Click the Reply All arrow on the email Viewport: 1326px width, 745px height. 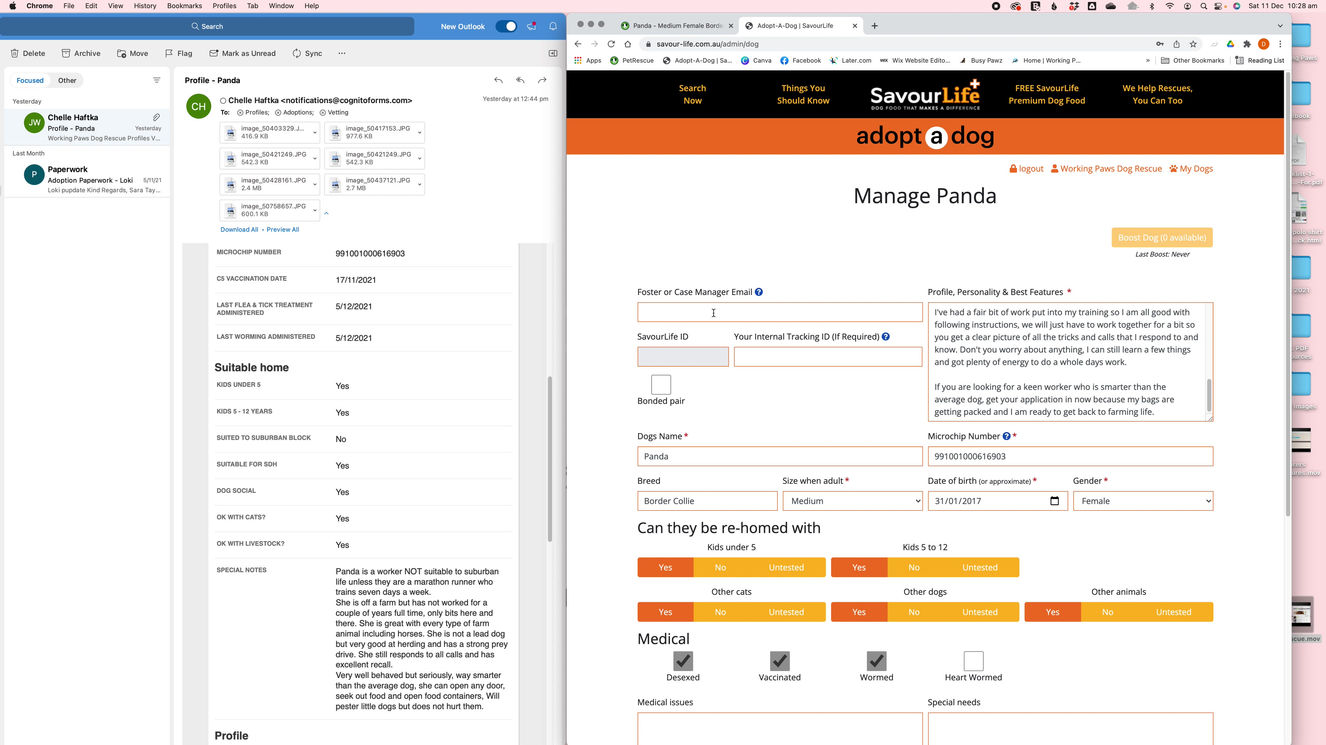520,80
